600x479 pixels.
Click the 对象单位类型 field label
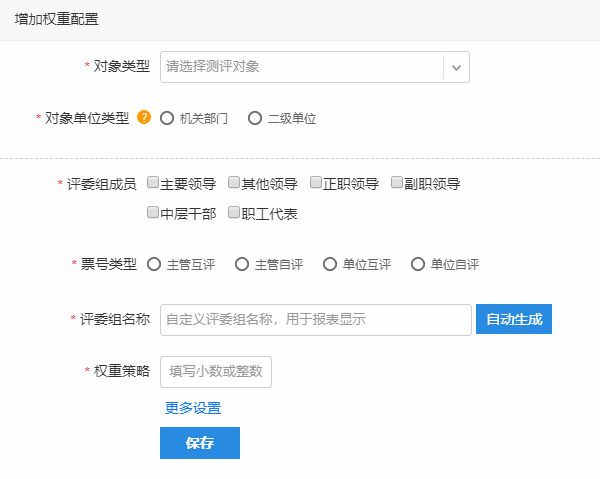[x=87, y=118]
